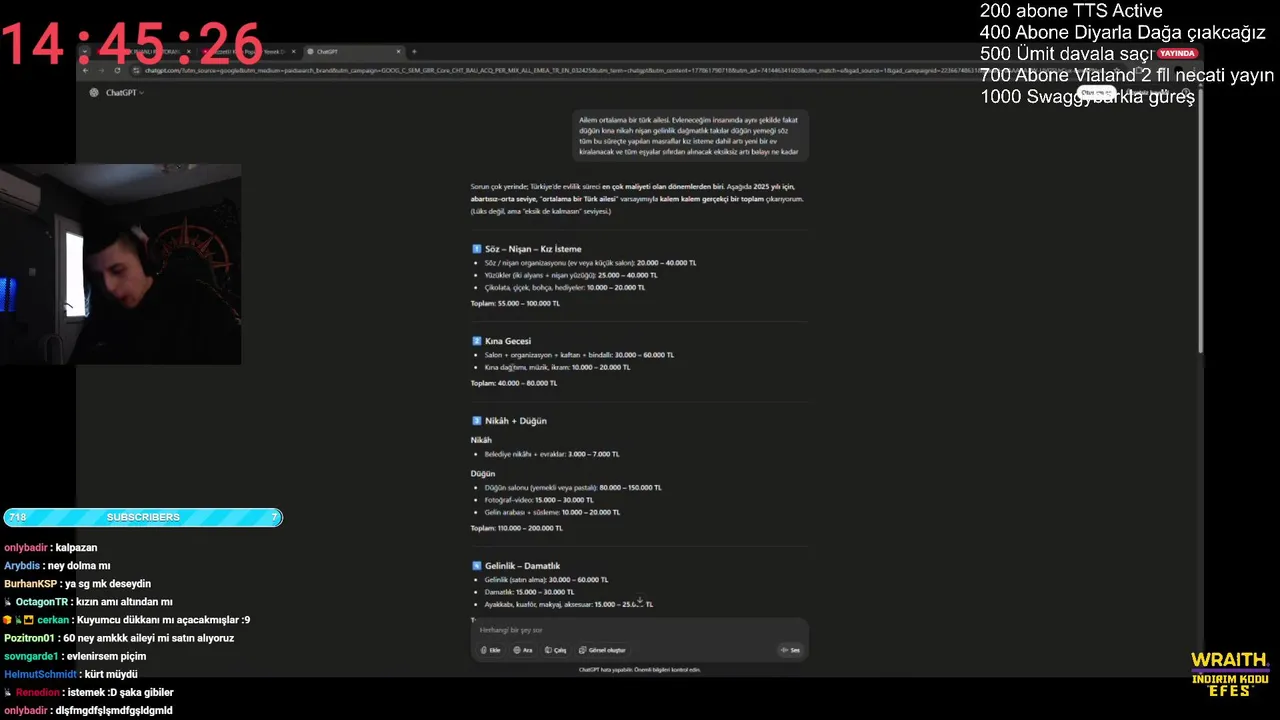Click the user message bubble 'Ailem ortalama'
This screenshot has height=720, width=1280.
pos(690,136)
